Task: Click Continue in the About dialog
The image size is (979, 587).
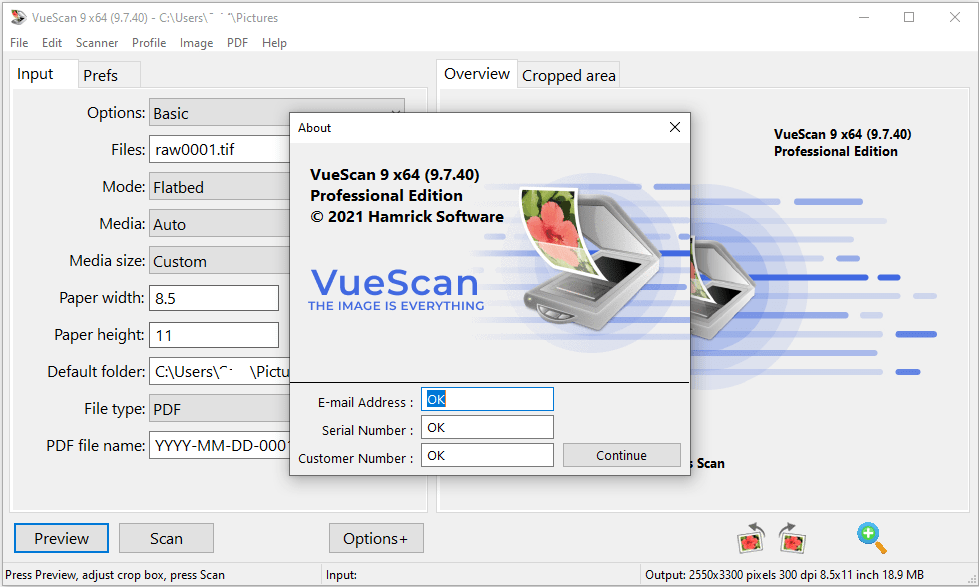Action: (621, 455)
